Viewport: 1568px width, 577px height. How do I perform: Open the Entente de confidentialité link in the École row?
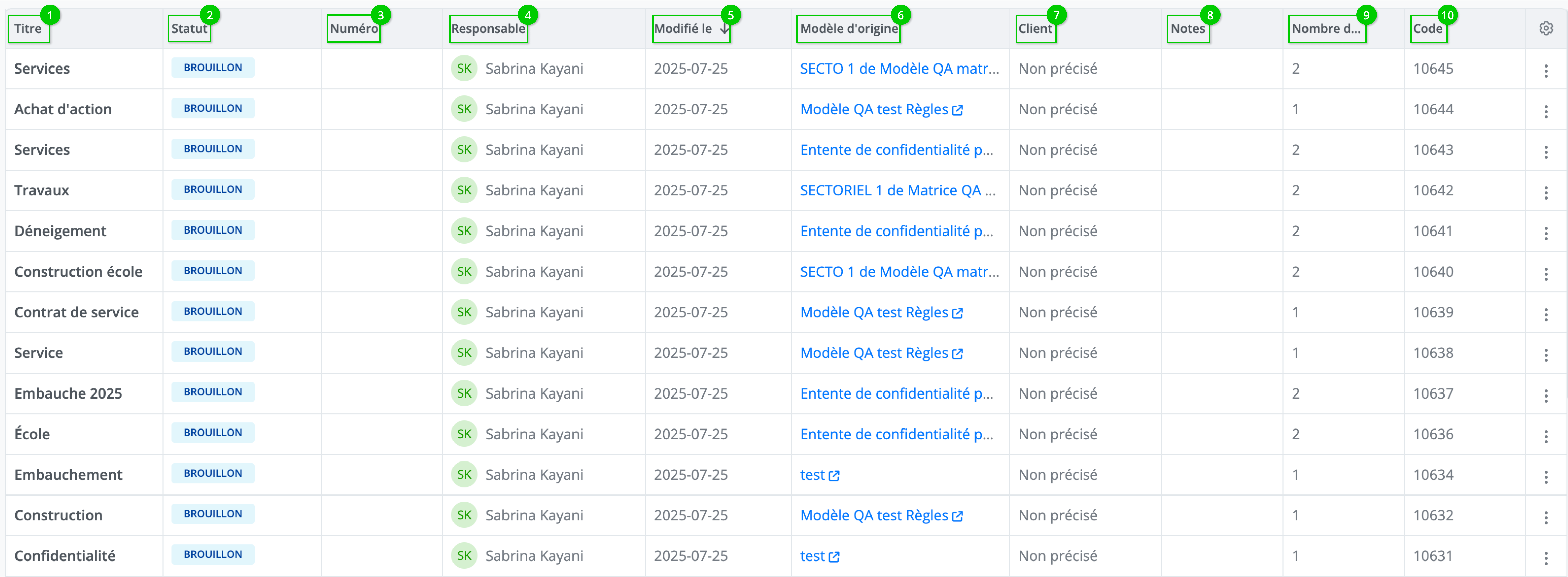[896, 434]
